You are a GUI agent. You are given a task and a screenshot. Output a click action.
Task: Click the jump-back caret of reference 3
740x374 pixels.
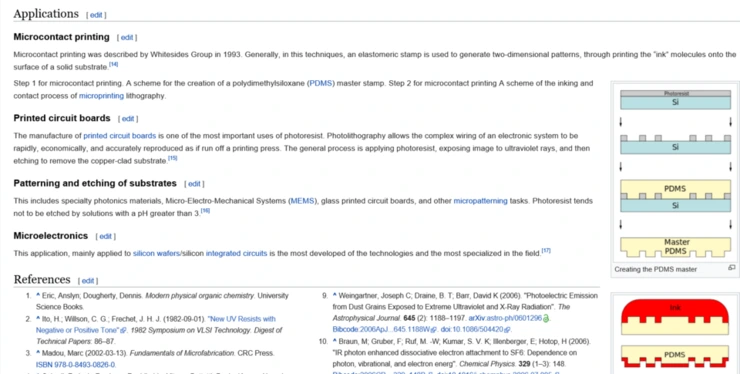tap(38, 352)
